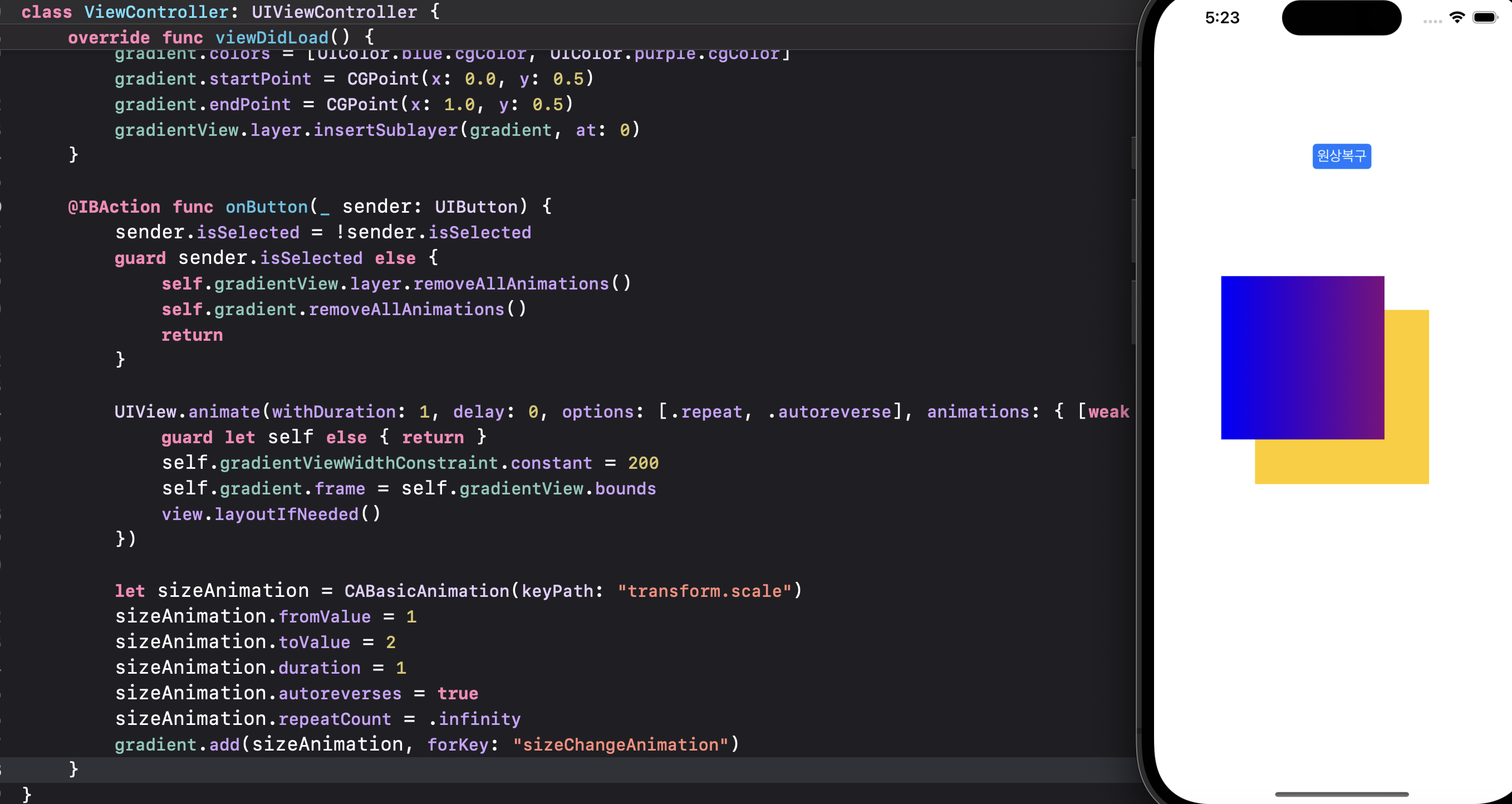Click the 200 constant value

click(x=643, y=463)
